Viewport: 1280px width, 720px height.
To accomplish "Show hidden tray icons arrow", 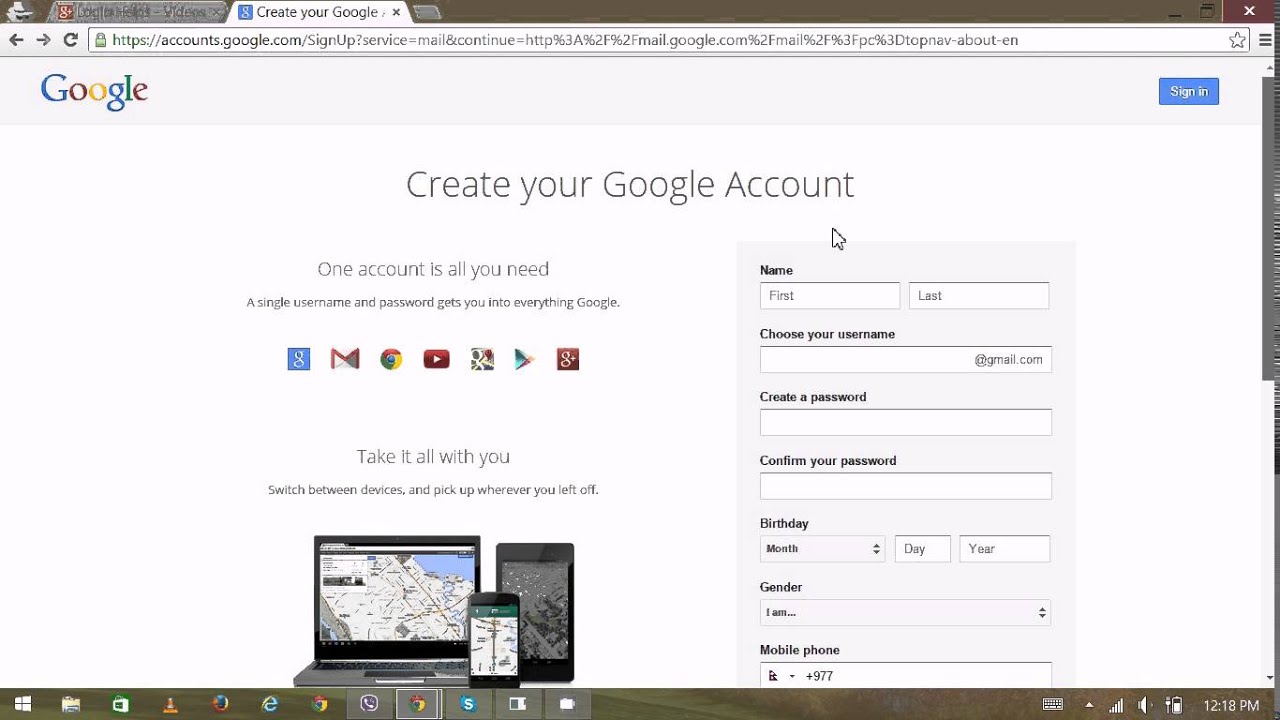I will [x=1090, y=705].
